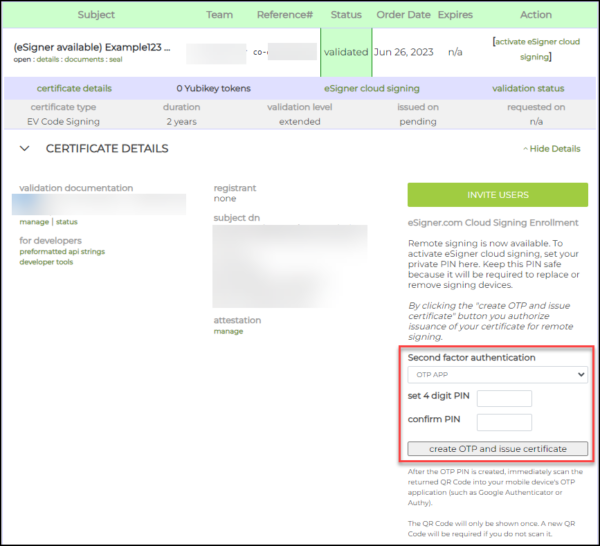Click the confirm PIN field
Image resolution: width=600 pixels, height=546 pixels.
(504, 422)
